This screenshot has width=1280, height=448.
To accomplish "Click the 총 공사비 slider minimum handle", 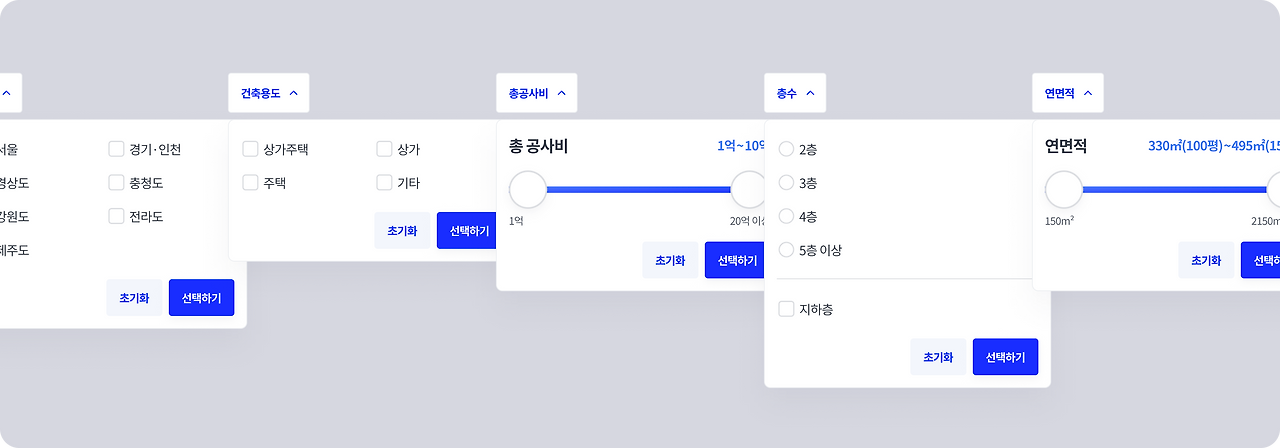I will pyautogui.click(x=528, y=189).
